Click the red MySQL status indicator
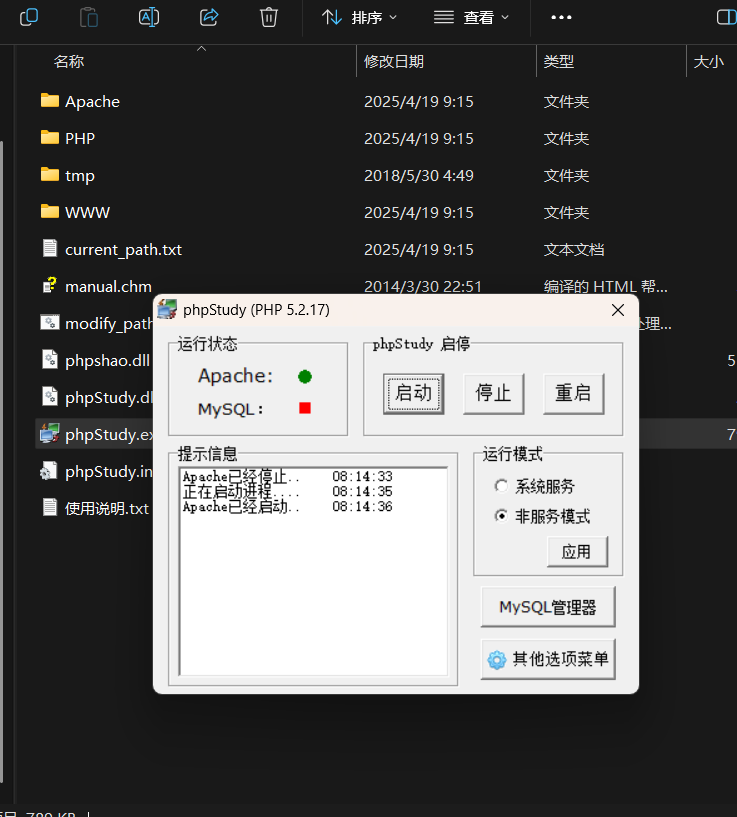Viewport: 737px width, 817px height. point(305,408)
